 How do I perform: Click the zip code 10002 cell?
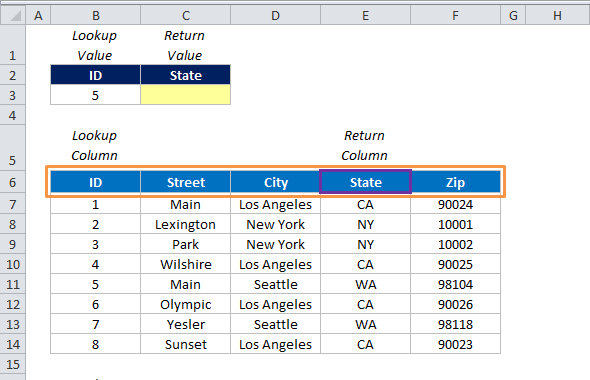(x=455, y=244)
